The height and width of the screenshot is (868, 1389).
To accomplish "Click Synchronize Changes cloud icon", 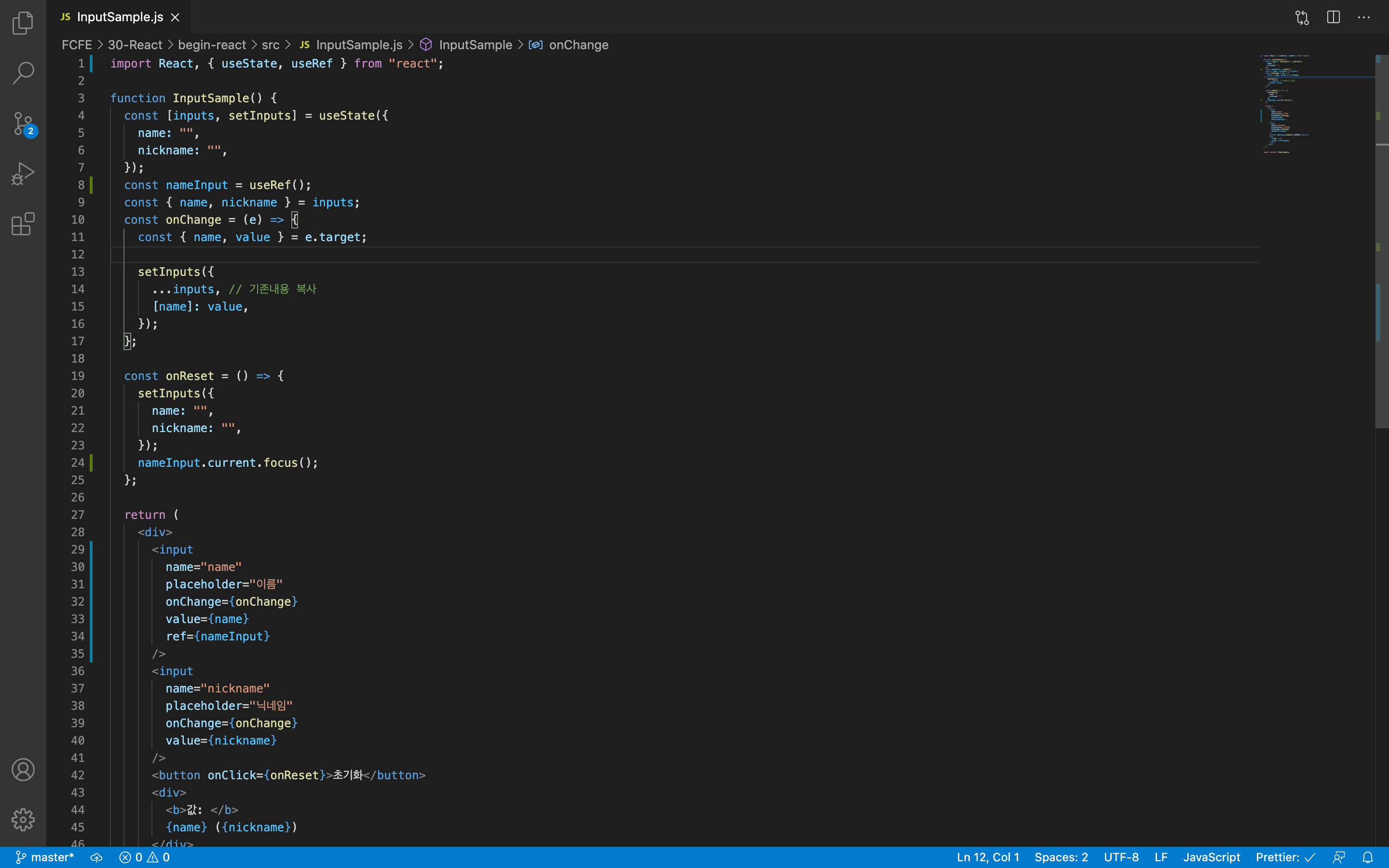I will (96, 857).
